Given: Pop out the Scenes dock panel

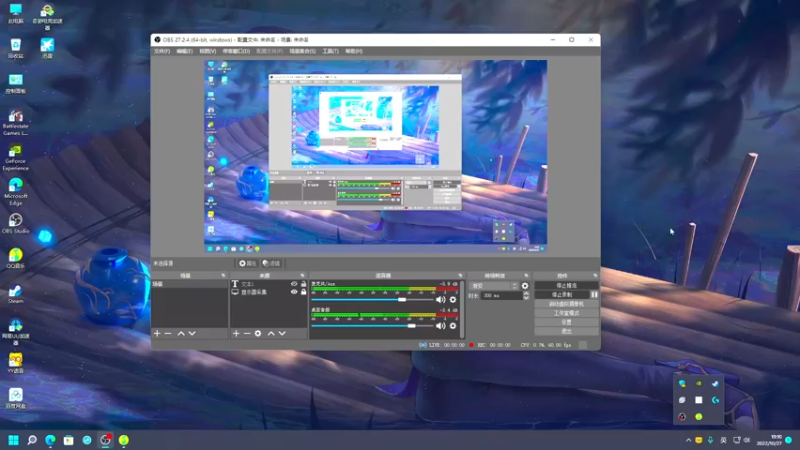Looking at the screenshot, I should [223, 276].
